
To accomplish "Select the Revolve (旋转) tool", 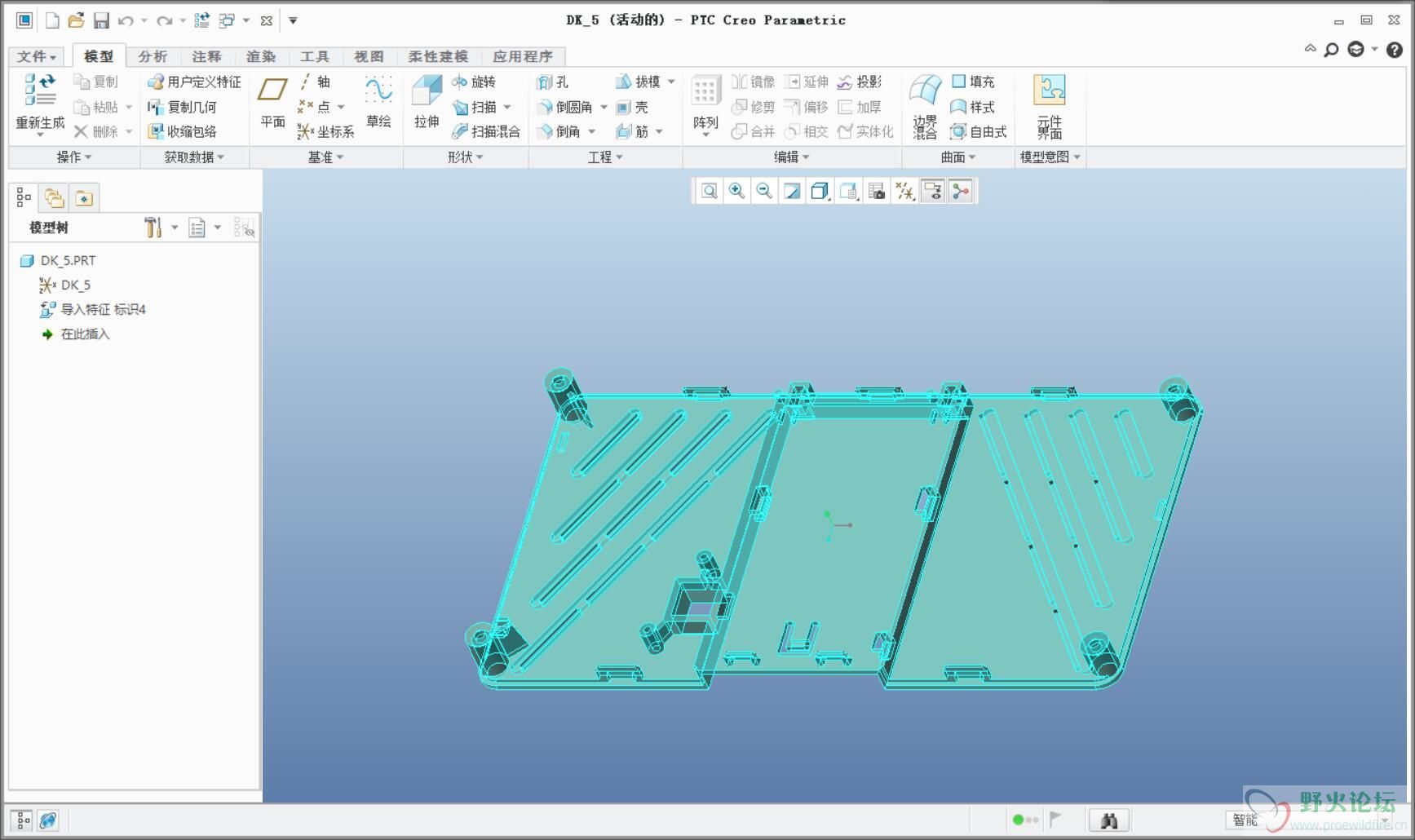I will pos(474,82).
